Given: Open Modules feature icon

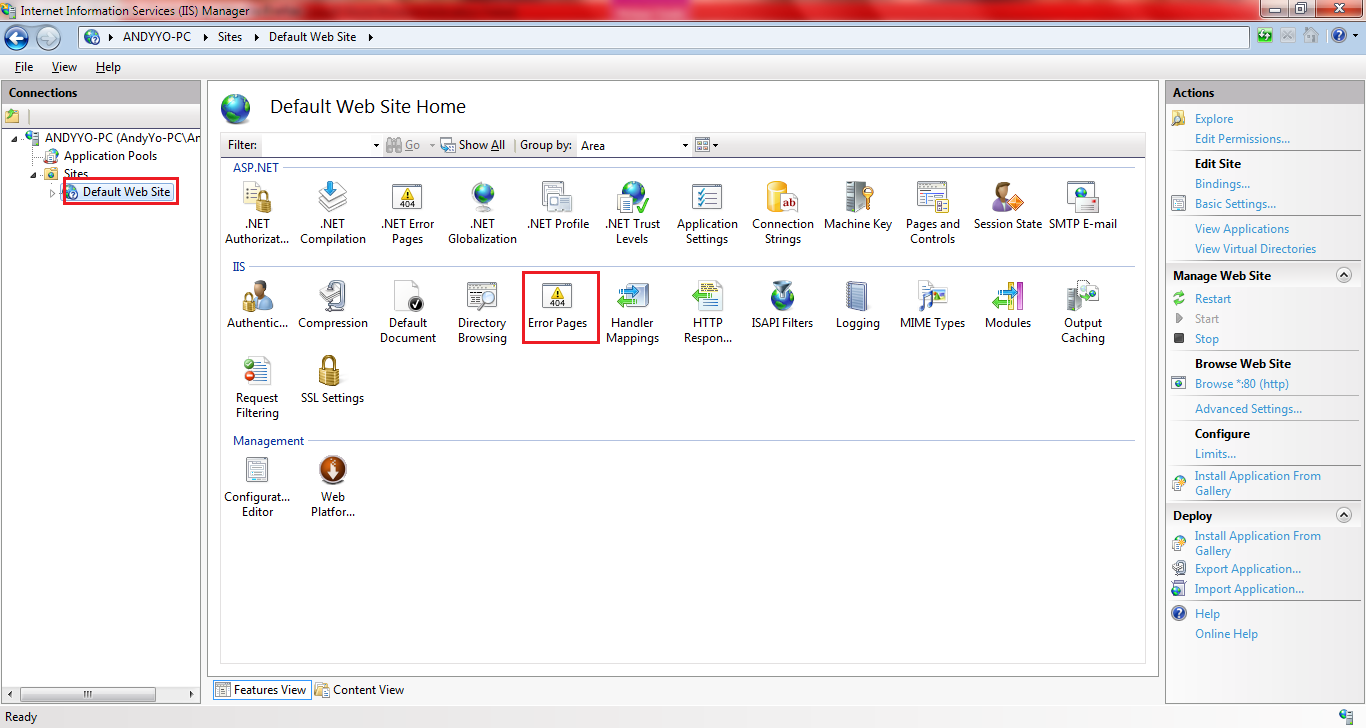Looking at the screenshot, I should [x=1008, y=305].
